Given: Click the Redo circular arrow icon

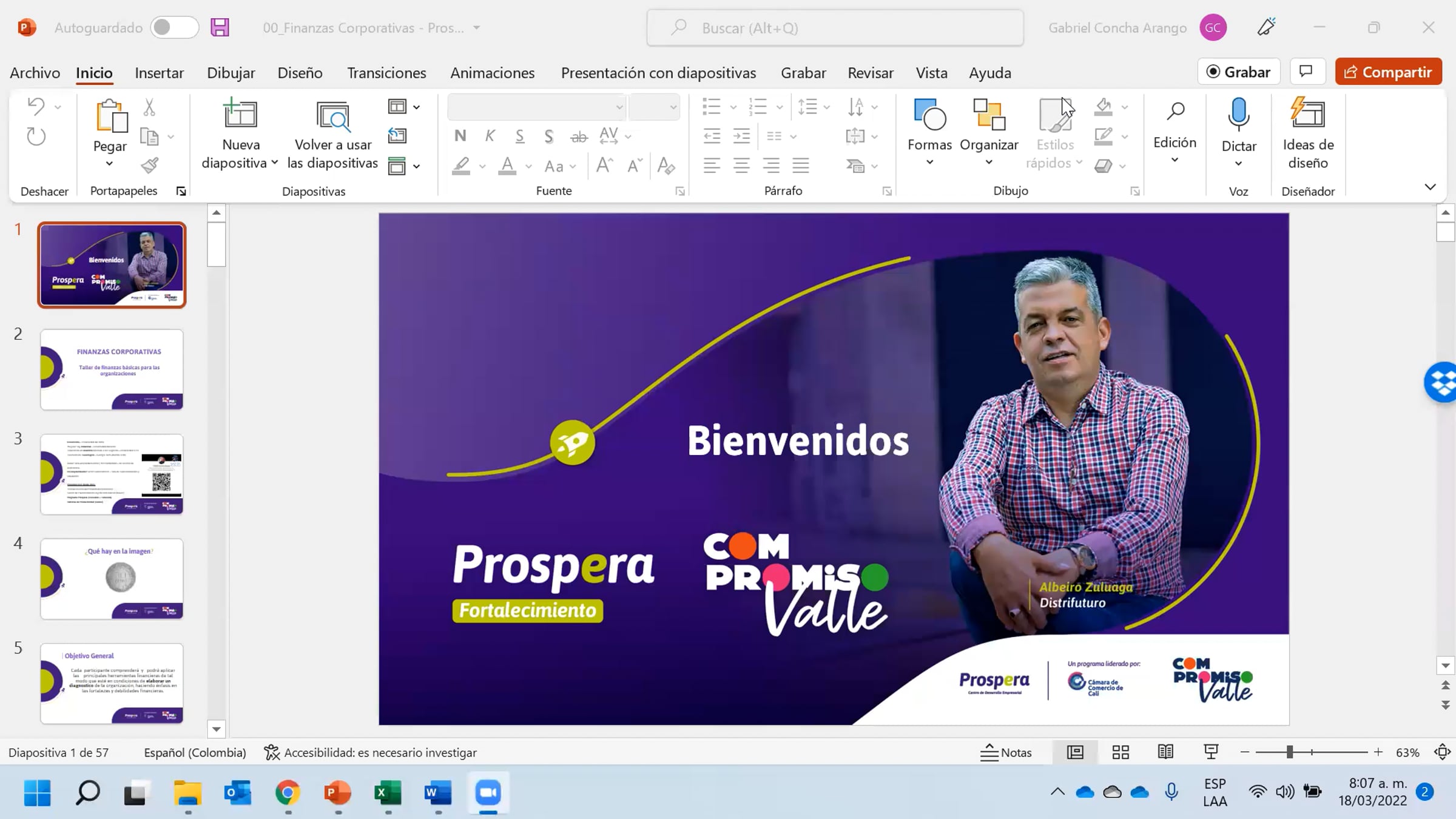Looking at the screenshot, I should [36, 136].
